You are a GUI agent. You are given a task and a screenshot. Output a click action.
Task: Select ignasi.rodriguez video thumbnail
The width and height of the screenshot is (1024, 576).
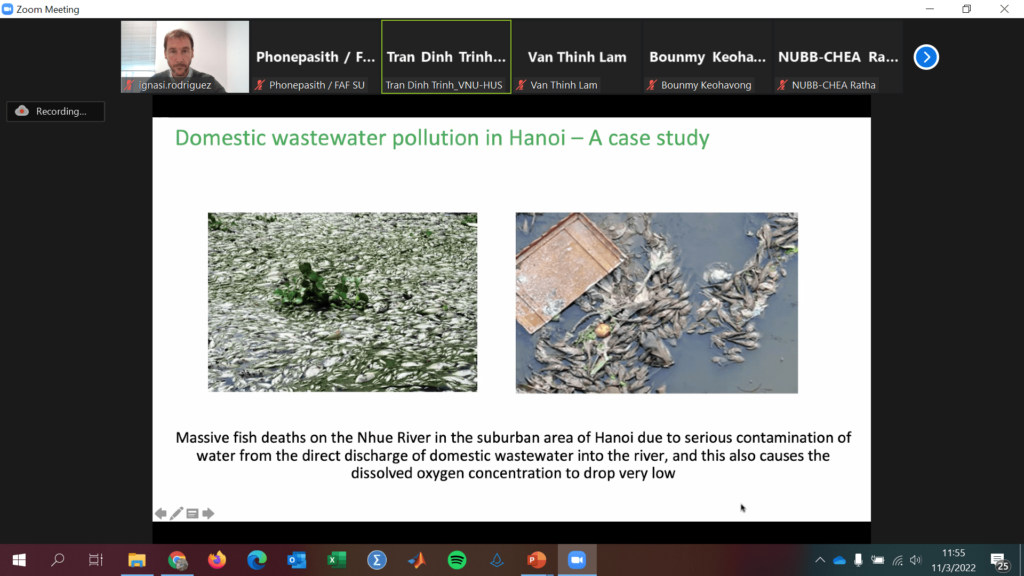(185, 57)
